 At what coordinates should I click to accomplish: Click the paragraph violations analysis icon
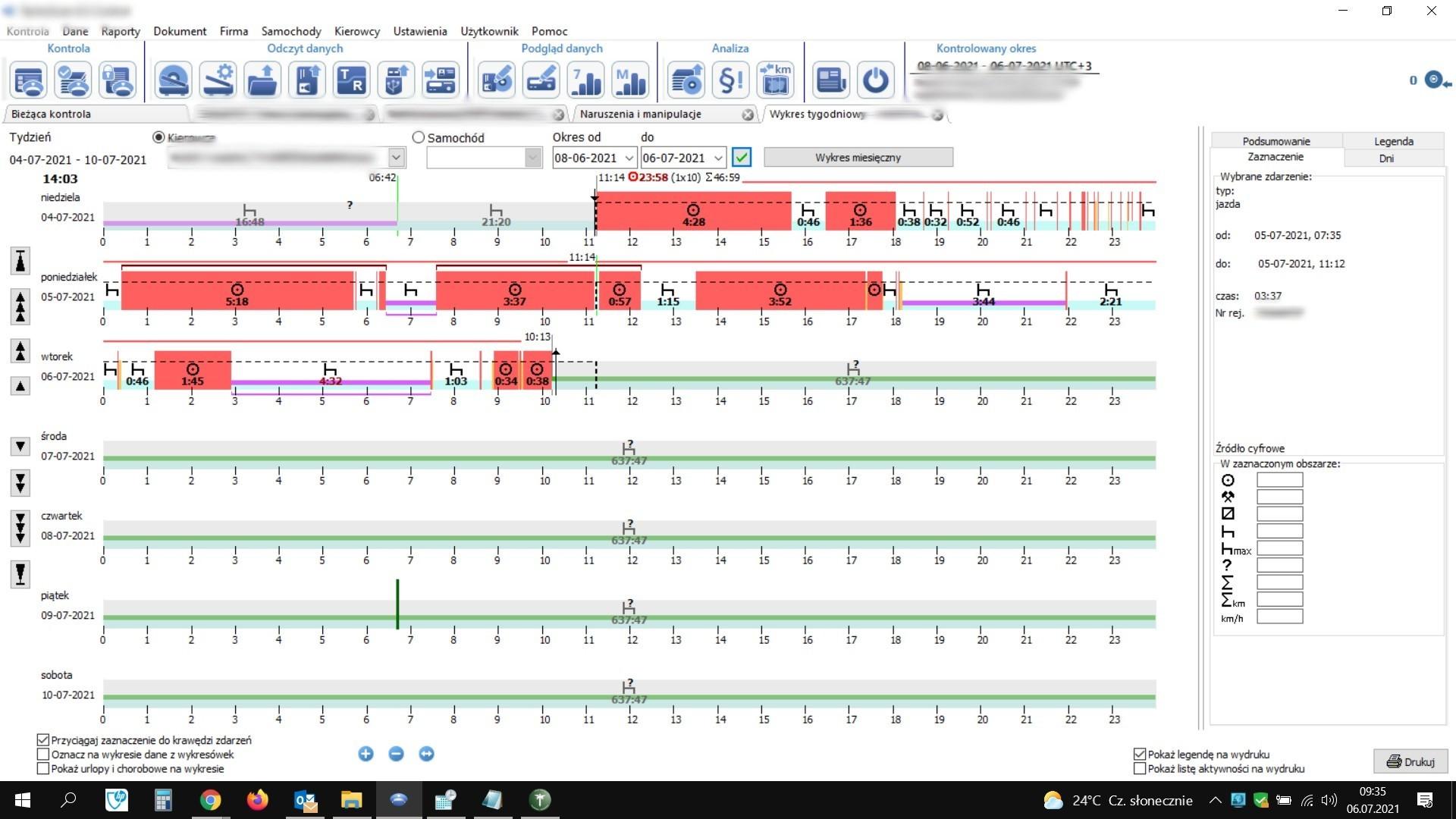point(730,80)
